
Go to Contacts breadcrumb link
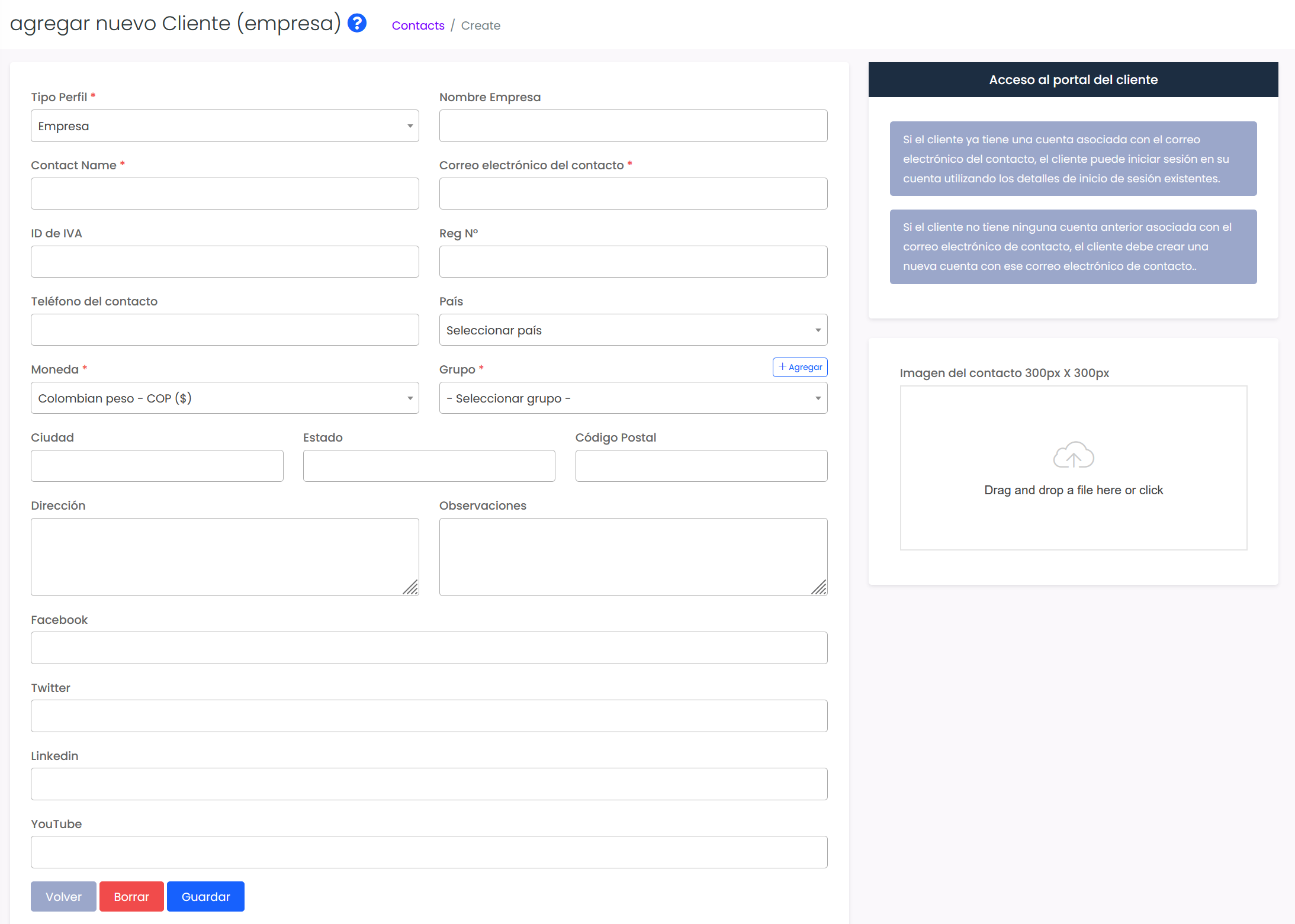pos(417,25)
